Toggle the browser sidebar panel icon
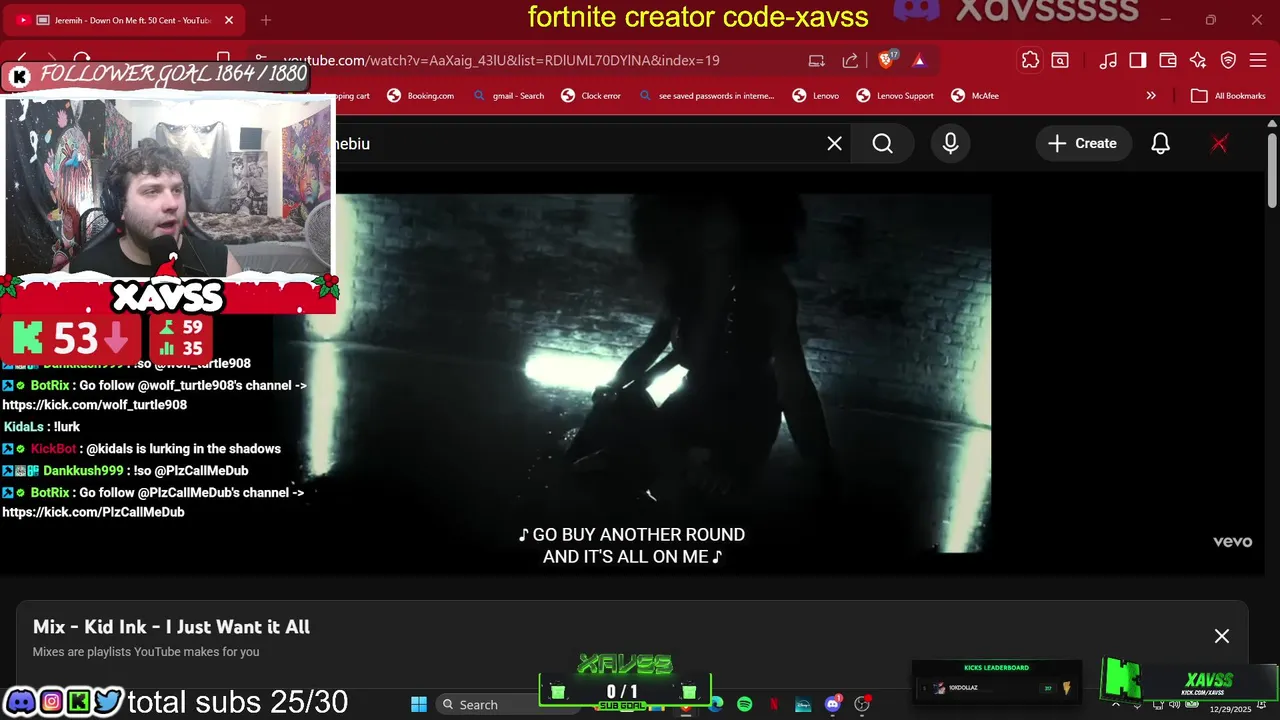The height and width of the screenshot is (720, 1280). point(1138,60)
